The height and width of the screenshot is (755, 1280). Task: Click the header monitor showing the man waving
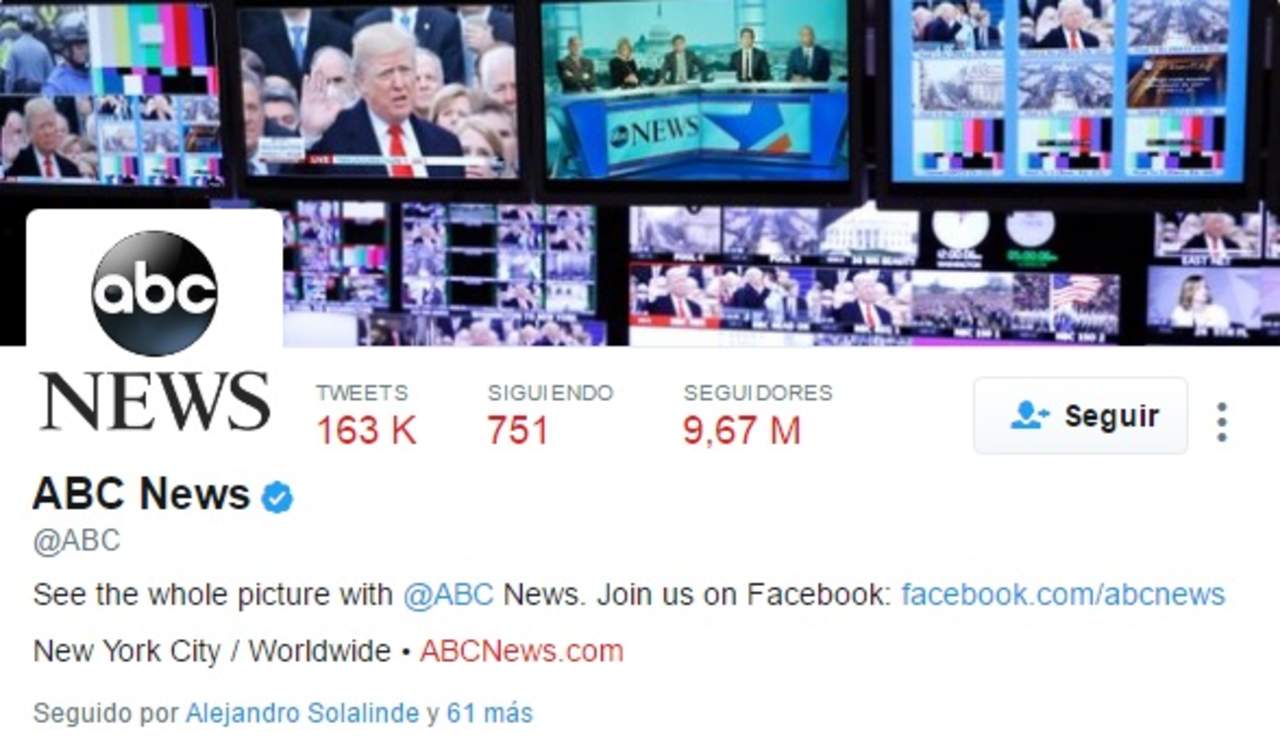tap(381, 91)
